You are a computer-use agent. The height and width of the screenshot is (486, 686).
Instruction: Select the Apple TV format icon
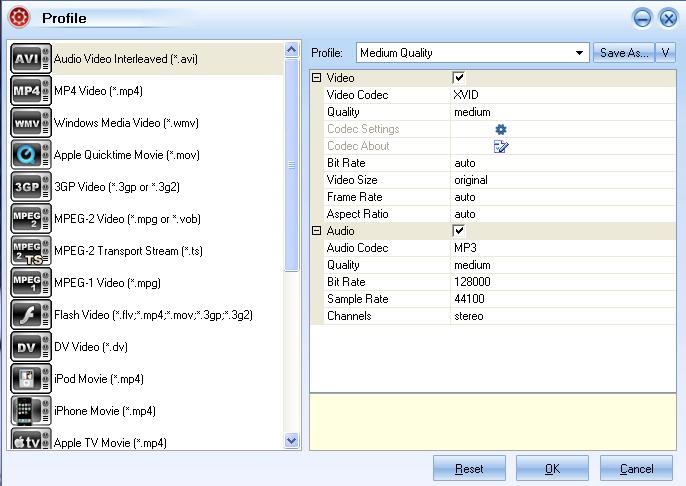click(31, 439)
